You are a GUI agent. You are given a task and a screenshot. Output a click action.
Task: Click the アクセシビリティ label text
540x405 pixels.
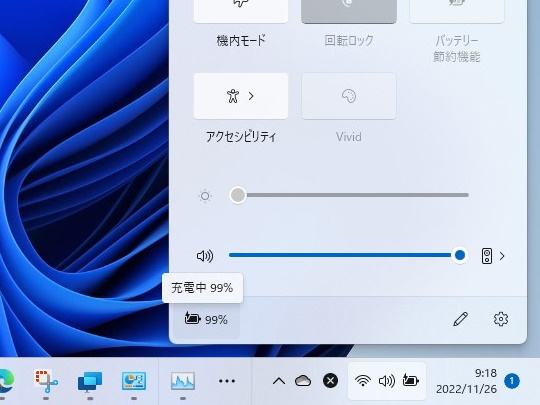[x=241, y=137]
